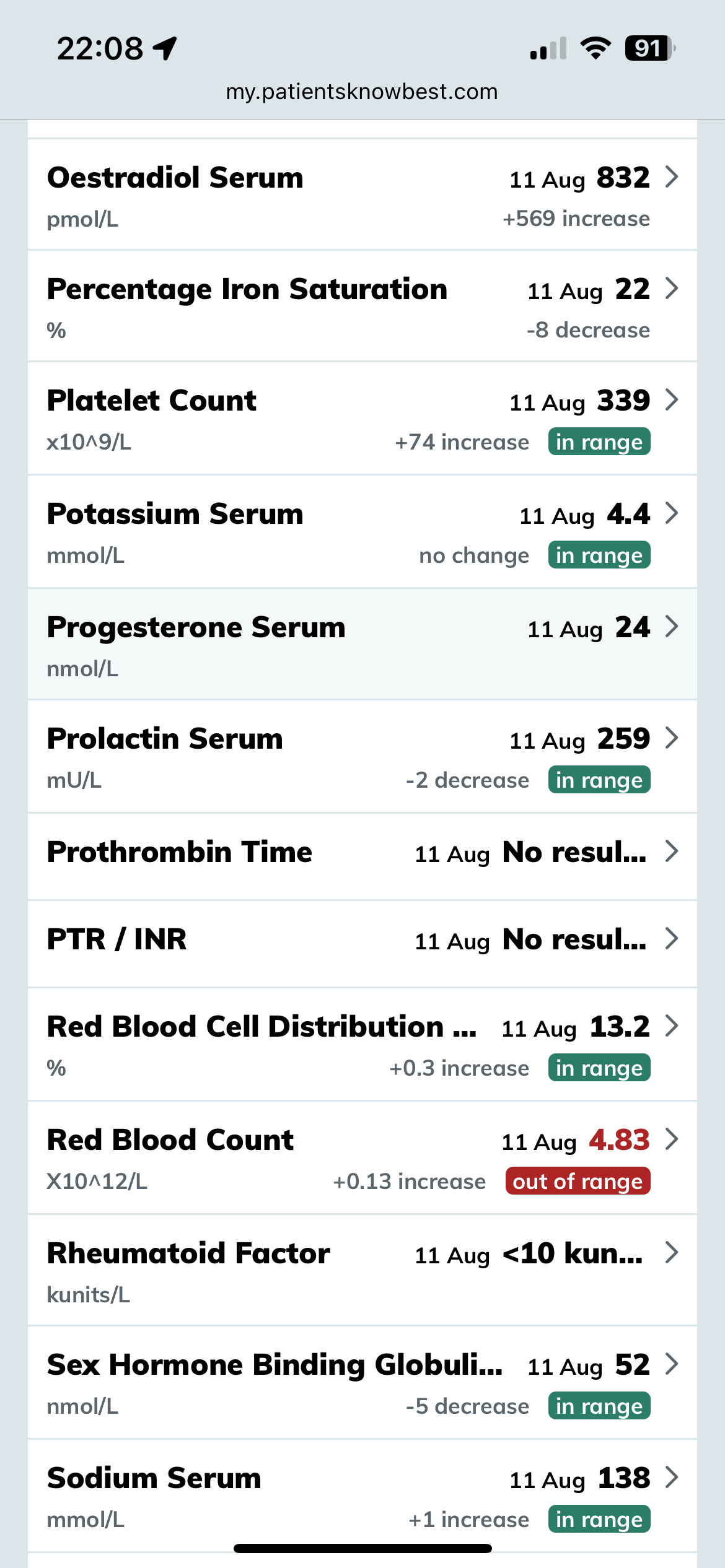The image size is (725, 1568).
Task: Tap Platelet Count in range badge
Action: [x=599, y=442]
